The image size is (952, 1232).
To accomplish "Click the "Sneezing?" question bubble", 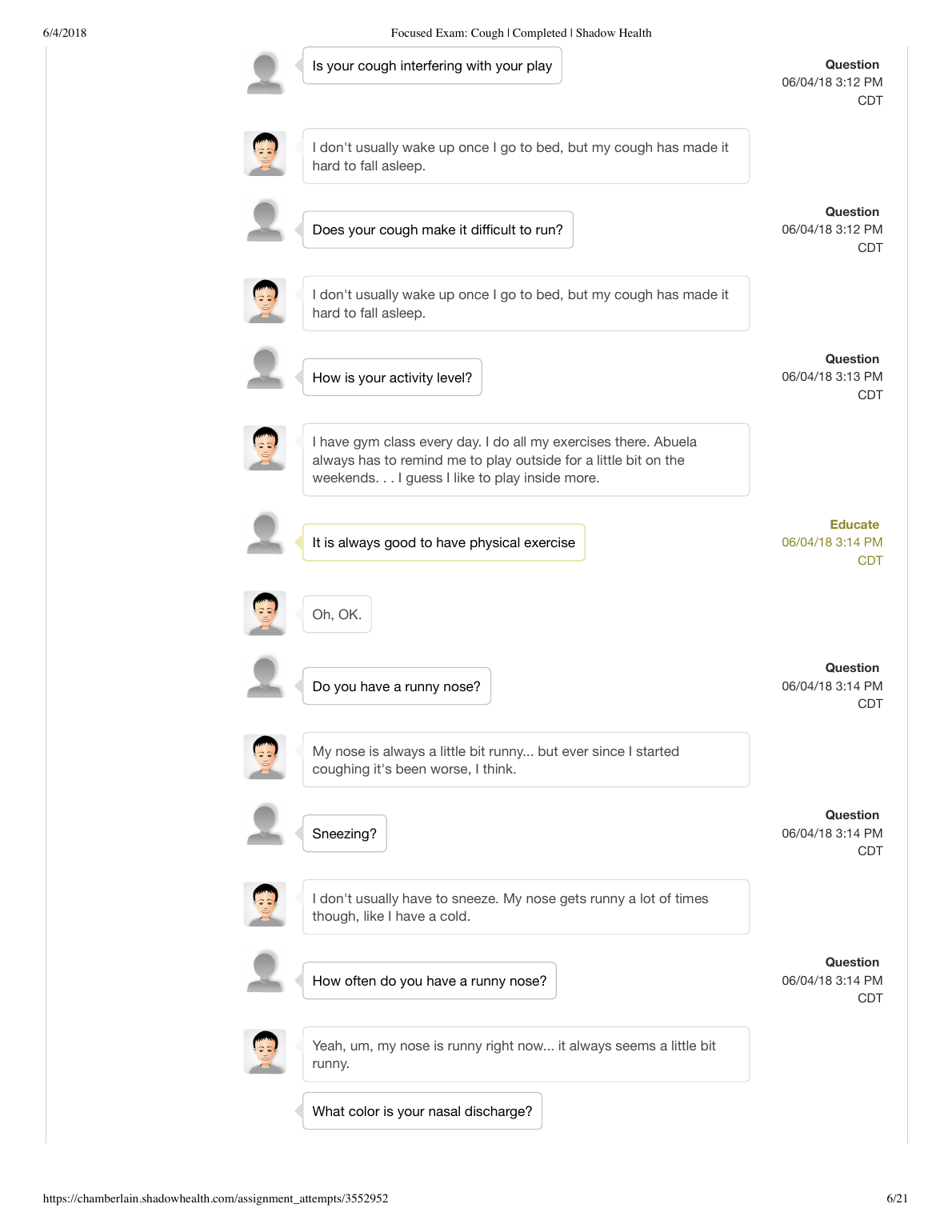I will (344, 834).
